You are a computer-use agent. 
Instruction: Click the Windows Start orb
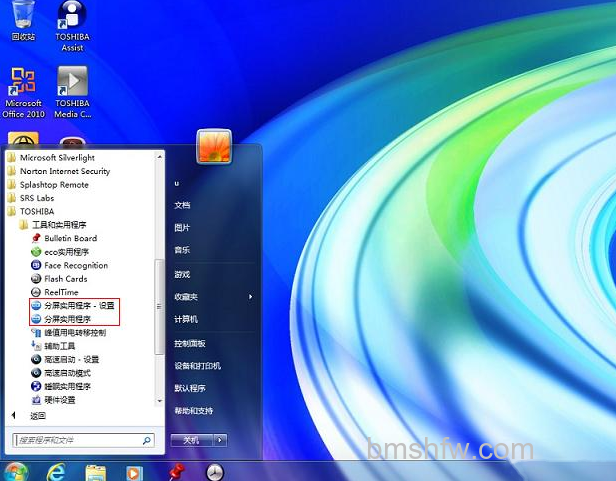[x=15, y=472]
